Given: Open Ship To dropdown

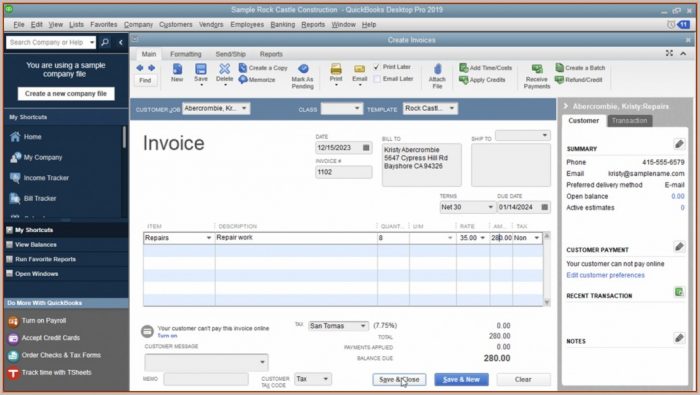Looking at the screenshot, I should pos(544,135).
